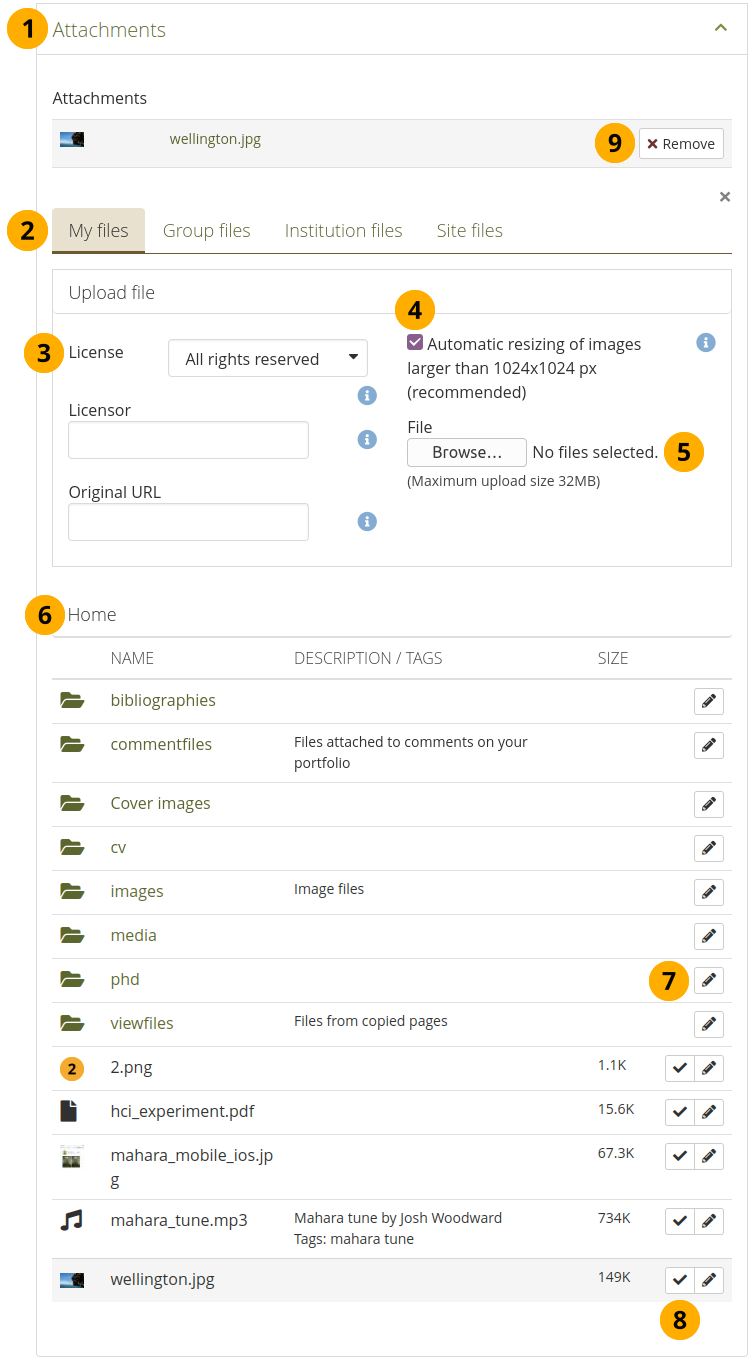The image size is (753, 1363).
Task: Edit the phd folder with pencil icon
Action: tap(708, 980)
